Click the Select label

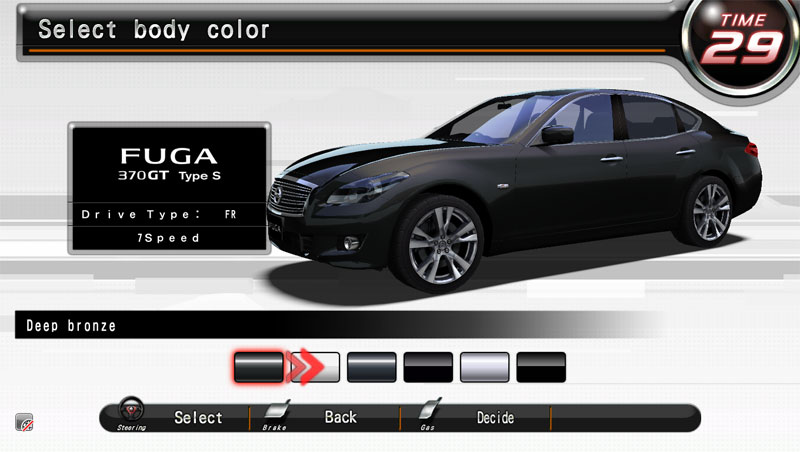(198, 418)
